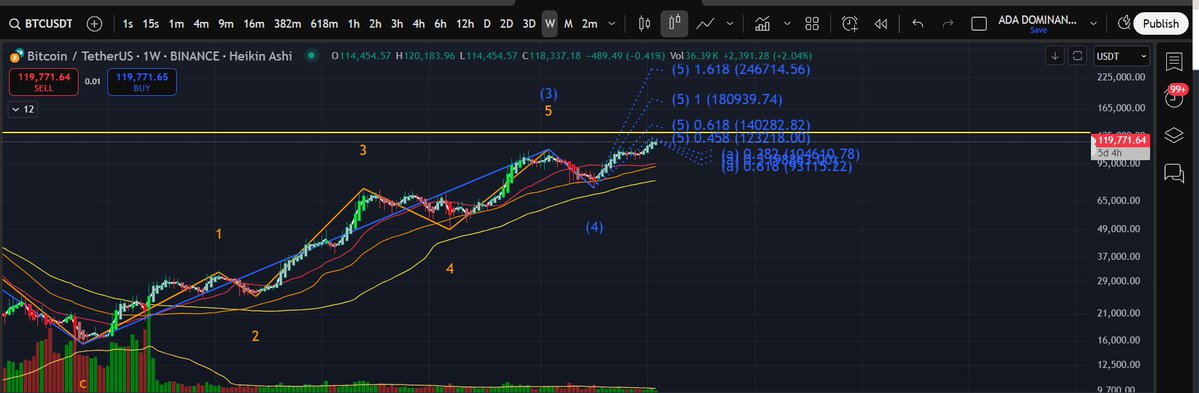Click the compare or add symbol plus icon
1199x393 pixels.
click(x=94, y=24)
